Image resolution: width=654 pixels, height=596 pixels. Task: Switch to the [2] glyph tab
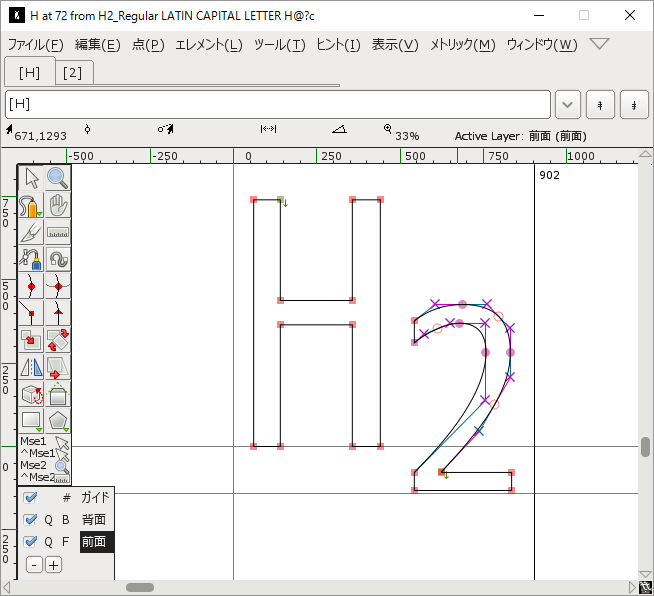coord(73,73)
